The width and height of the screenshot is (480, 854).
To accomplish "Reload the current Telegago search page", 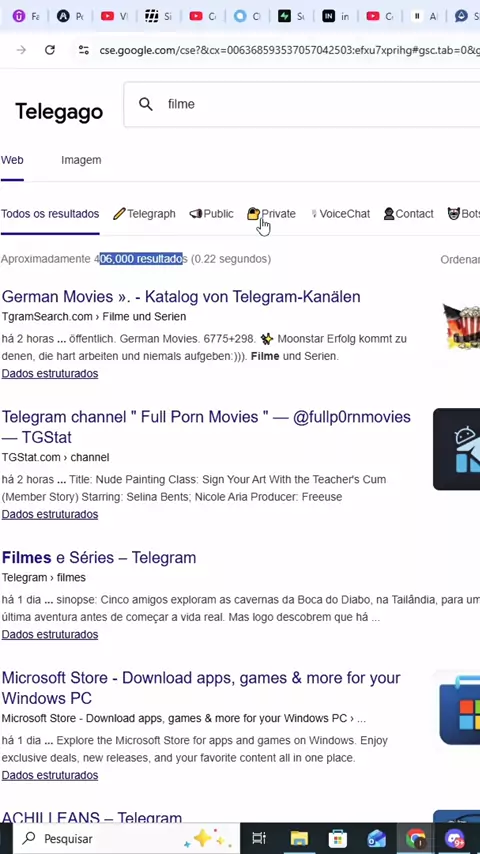I will (x=50, y=50).
